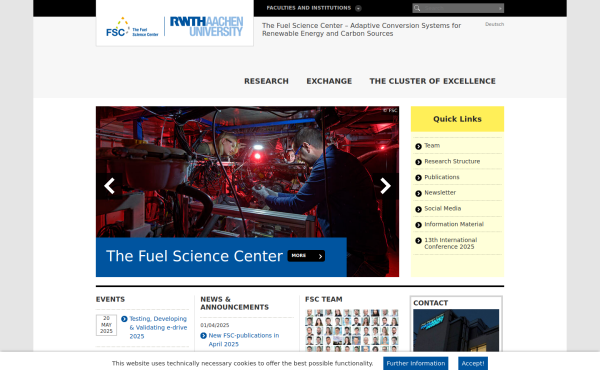Open the Information Material quick link
This screenshot has width=600, height=375.
click(454, 224)
